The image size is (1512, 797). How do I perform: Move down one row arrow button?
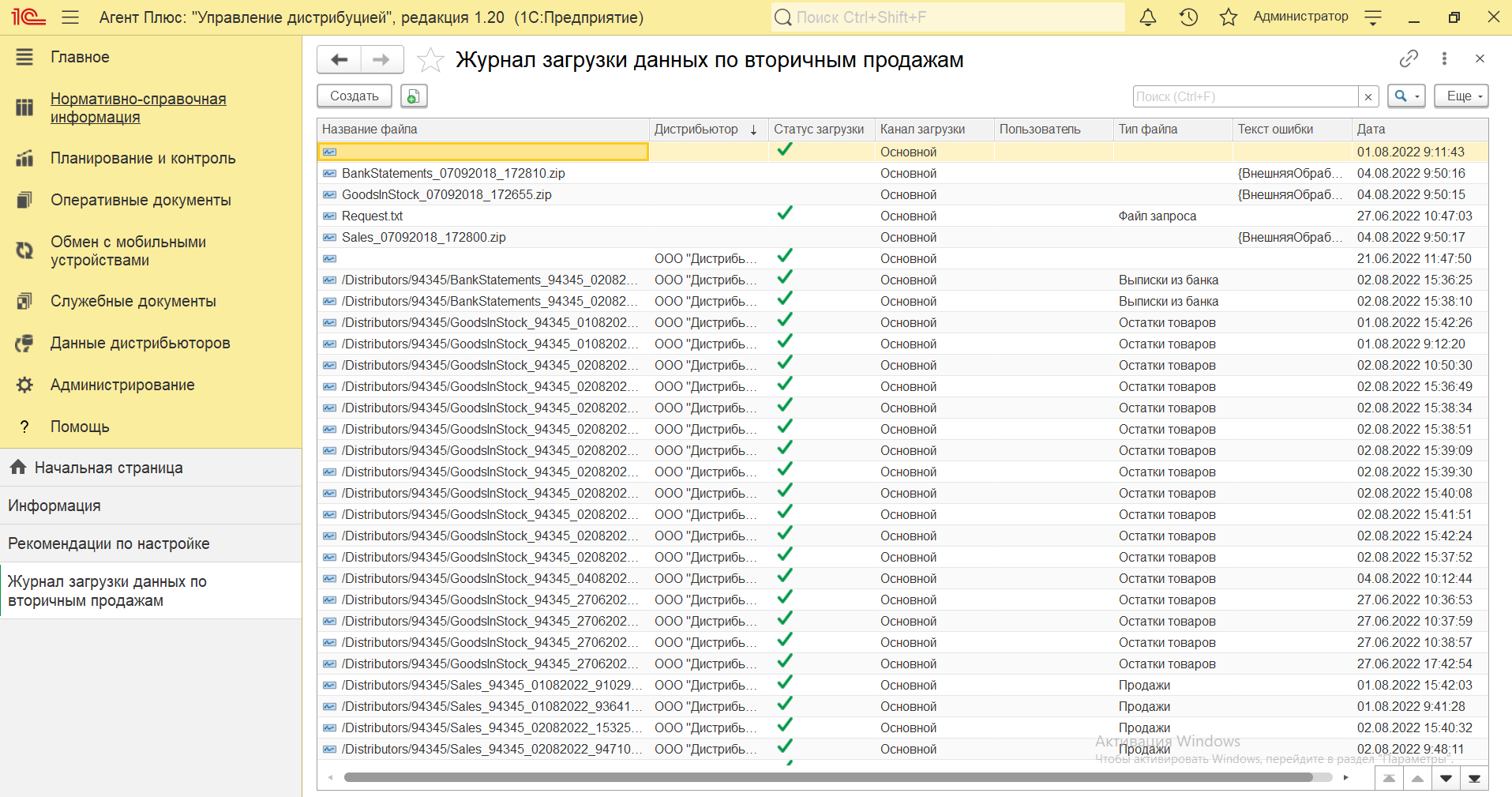coord(1446,778)
